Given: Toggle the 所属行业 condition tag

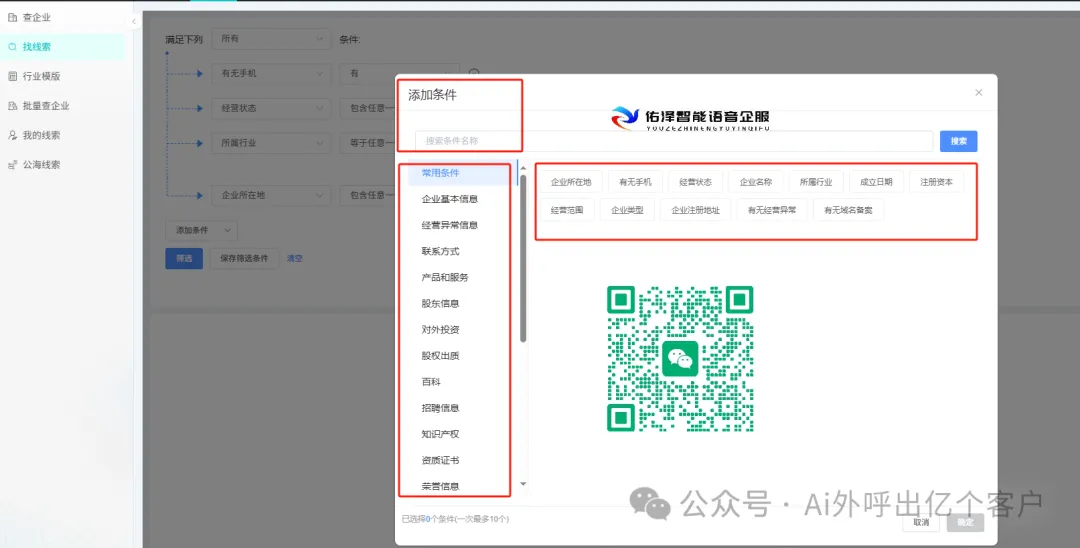Looking at the screenshot, I should tap(816, 182).
